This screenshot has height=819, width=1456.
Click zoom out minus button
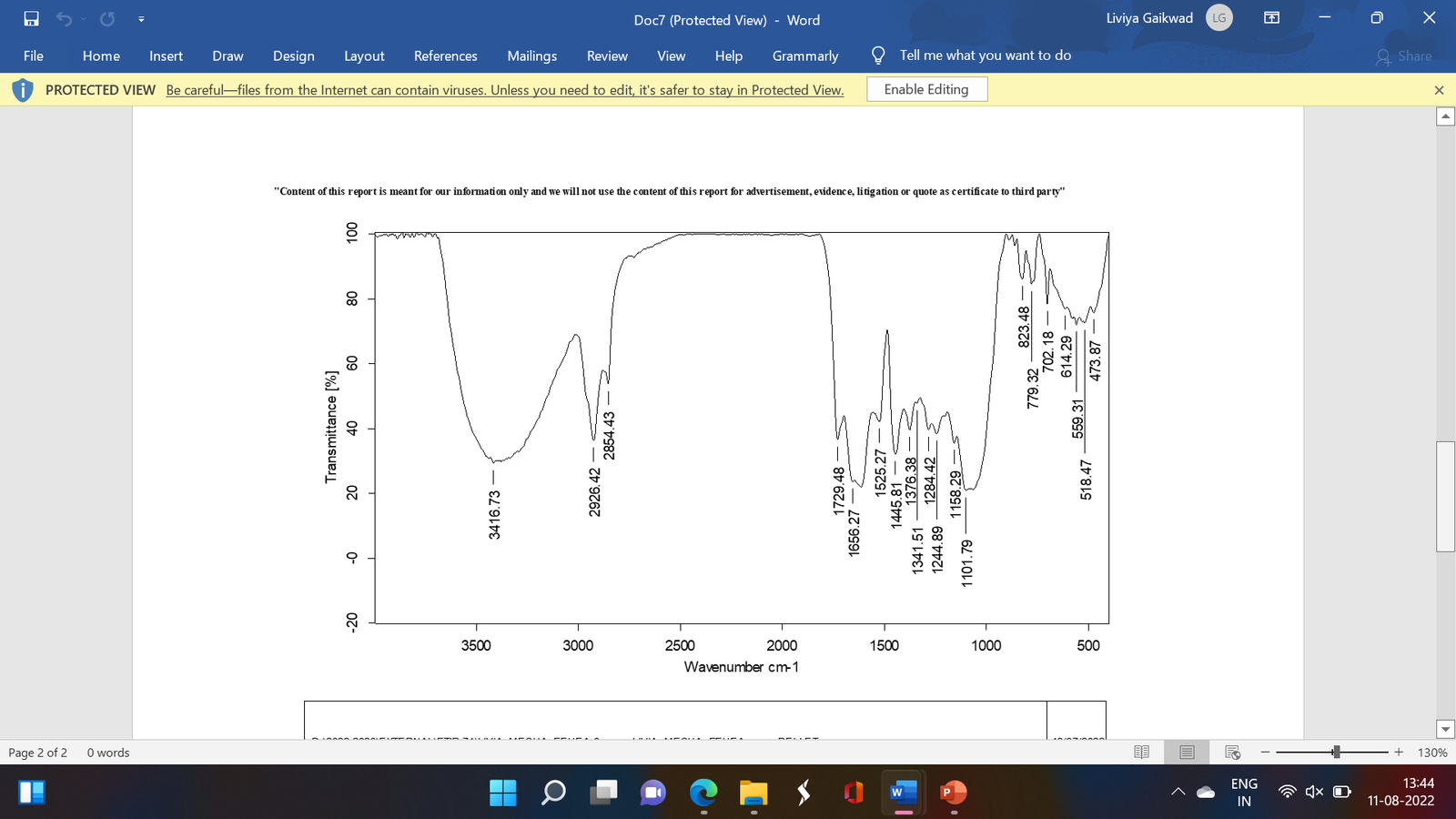click(1265, 752)
